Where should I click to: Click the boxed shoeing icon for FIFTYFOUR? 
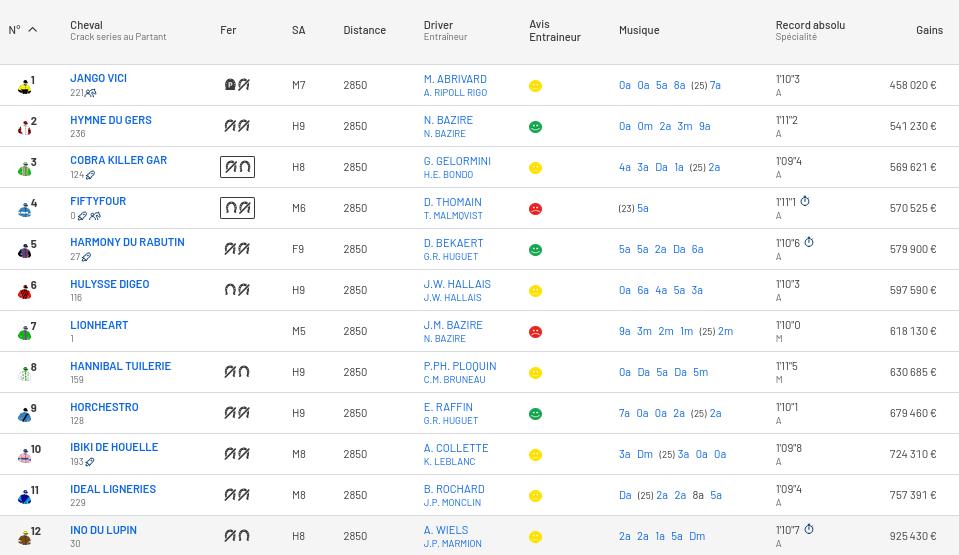pyautogui.click(x=237, y=208)
